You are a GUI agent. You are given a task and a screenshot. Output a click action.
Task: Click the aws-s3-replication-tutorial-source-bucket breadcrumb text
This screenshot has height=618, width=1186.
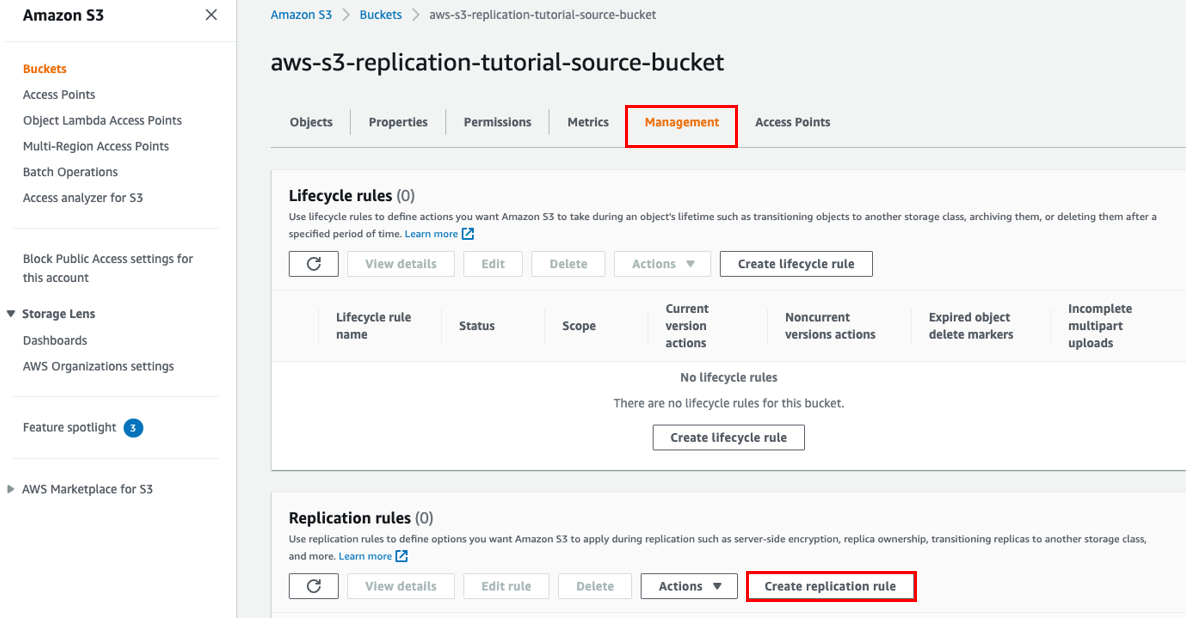pyautogui.click(x=542, y=15)
